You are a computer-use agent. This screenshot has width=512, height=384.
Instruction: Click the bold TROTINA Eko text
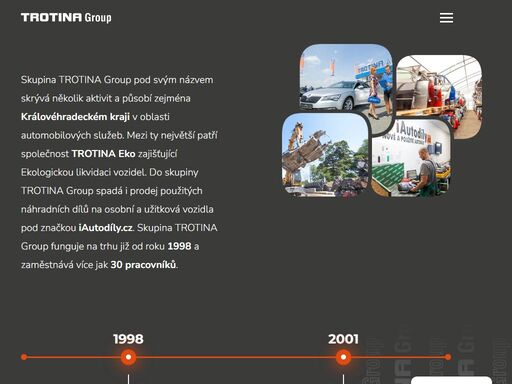(103, 154)
